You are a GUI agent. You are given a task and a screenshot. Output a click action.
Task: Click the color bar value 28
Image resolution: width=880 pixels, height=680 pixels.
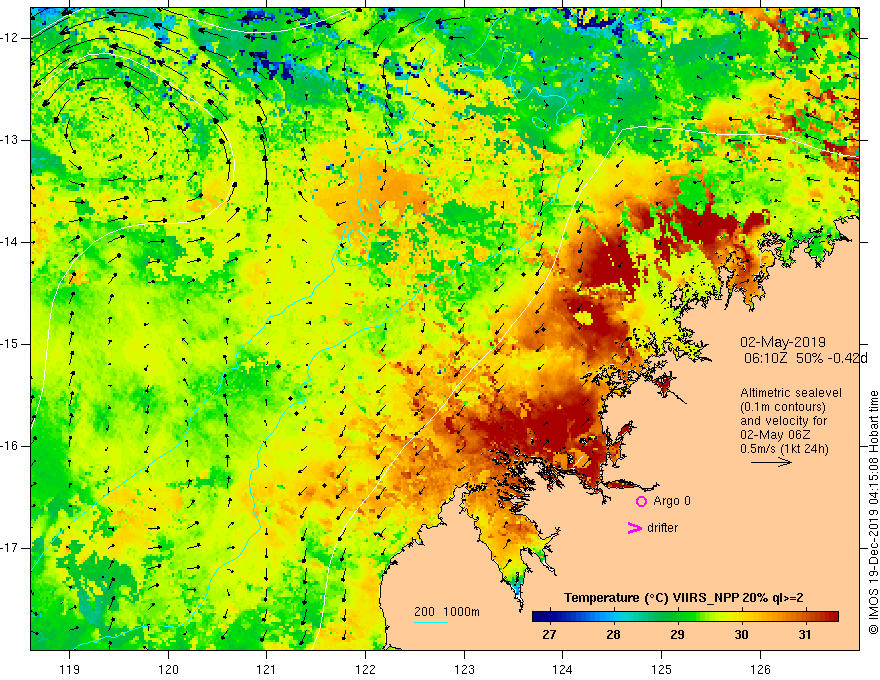[613, 635]
